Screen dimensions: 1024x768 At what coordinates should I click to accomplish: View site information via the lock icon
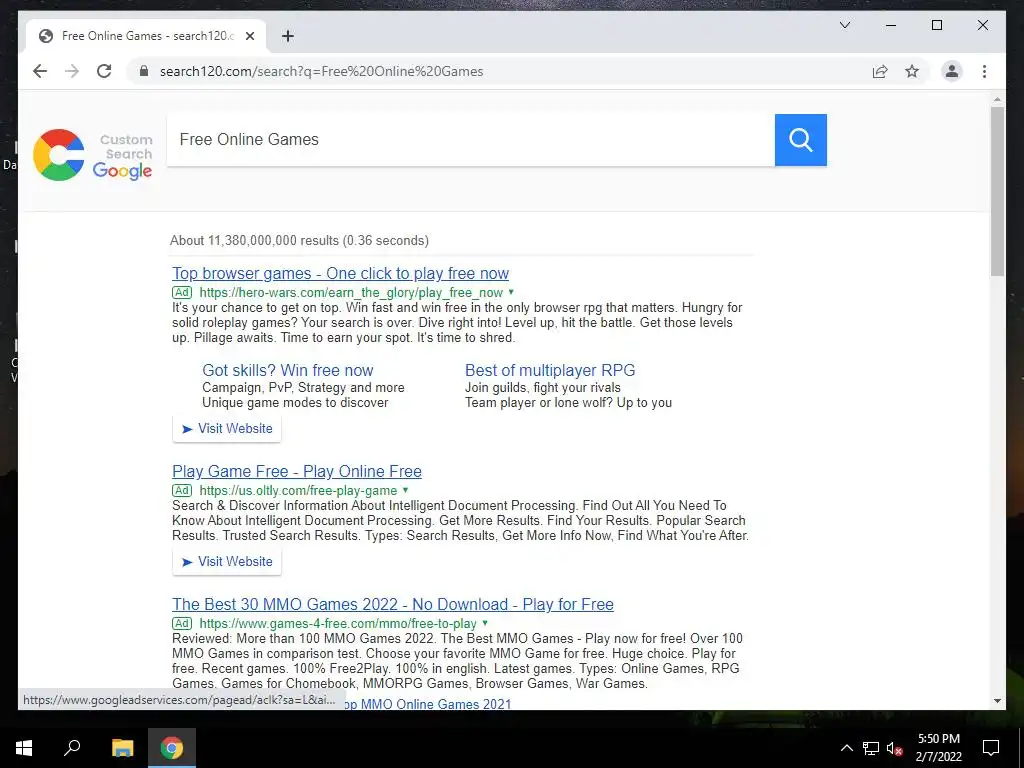pos(144,71)
